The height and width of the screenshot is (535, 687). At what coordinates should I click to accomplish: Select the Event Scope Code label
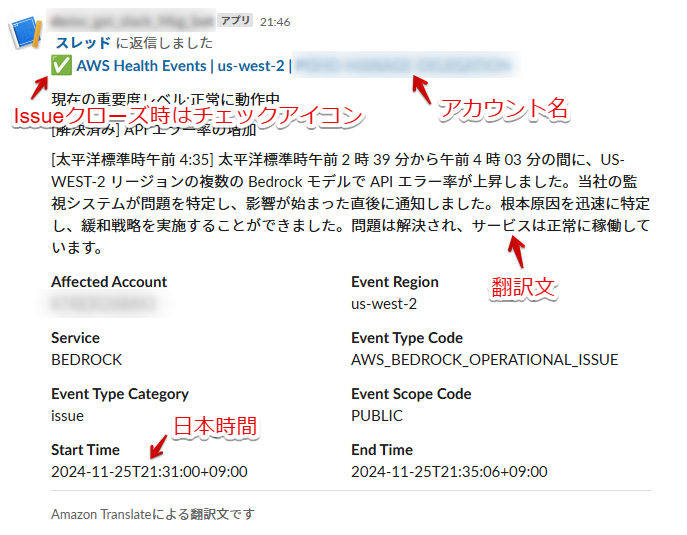coord(411,394)
